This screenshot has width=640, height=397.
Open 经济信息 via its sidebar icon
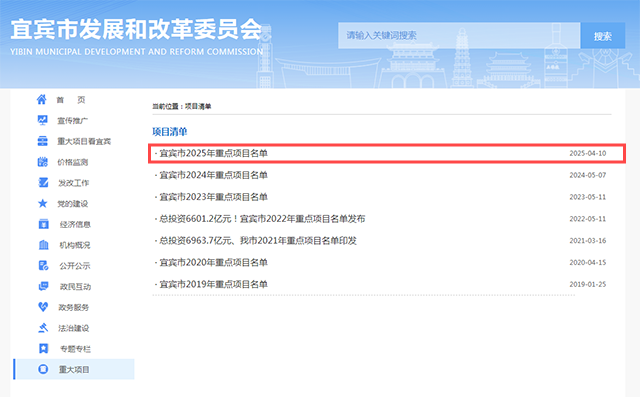[43, 224]
